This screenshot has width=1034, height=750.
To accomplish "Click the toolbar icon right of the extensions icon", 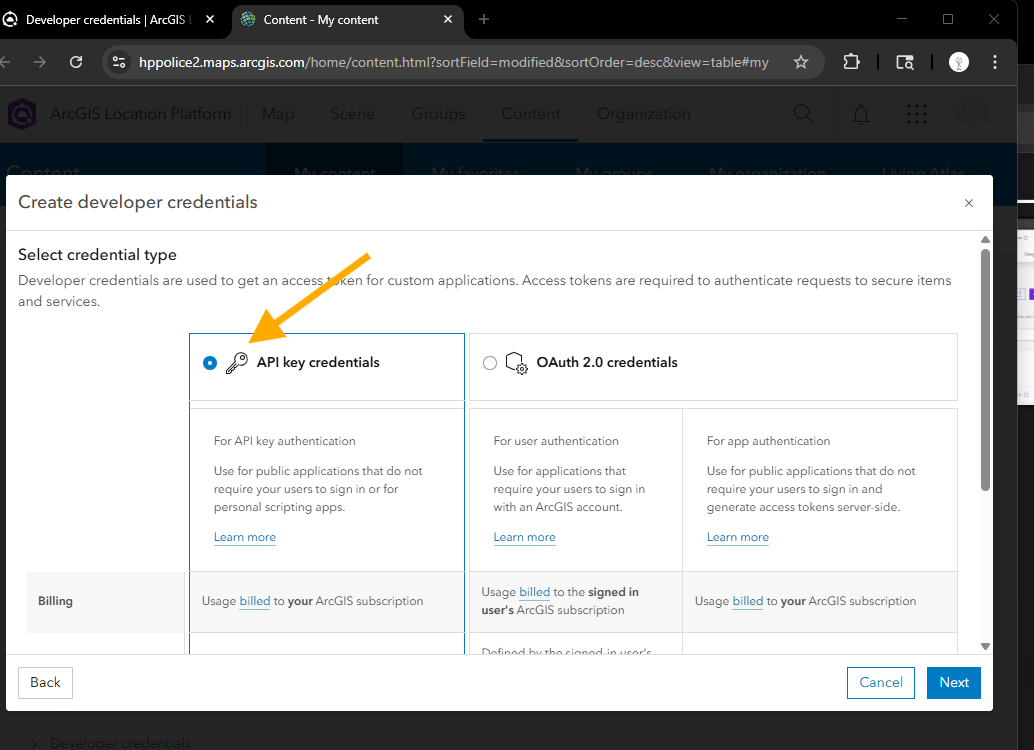I will pos(905,62).
